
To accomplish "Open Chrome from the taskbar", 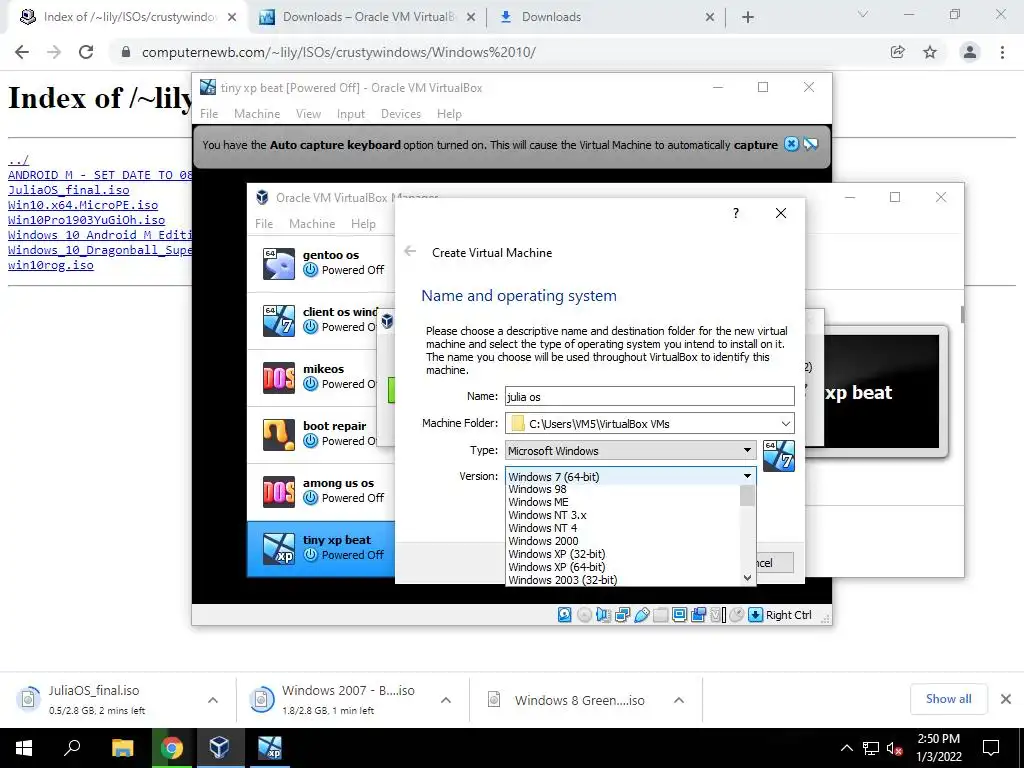I will (172, 748).
